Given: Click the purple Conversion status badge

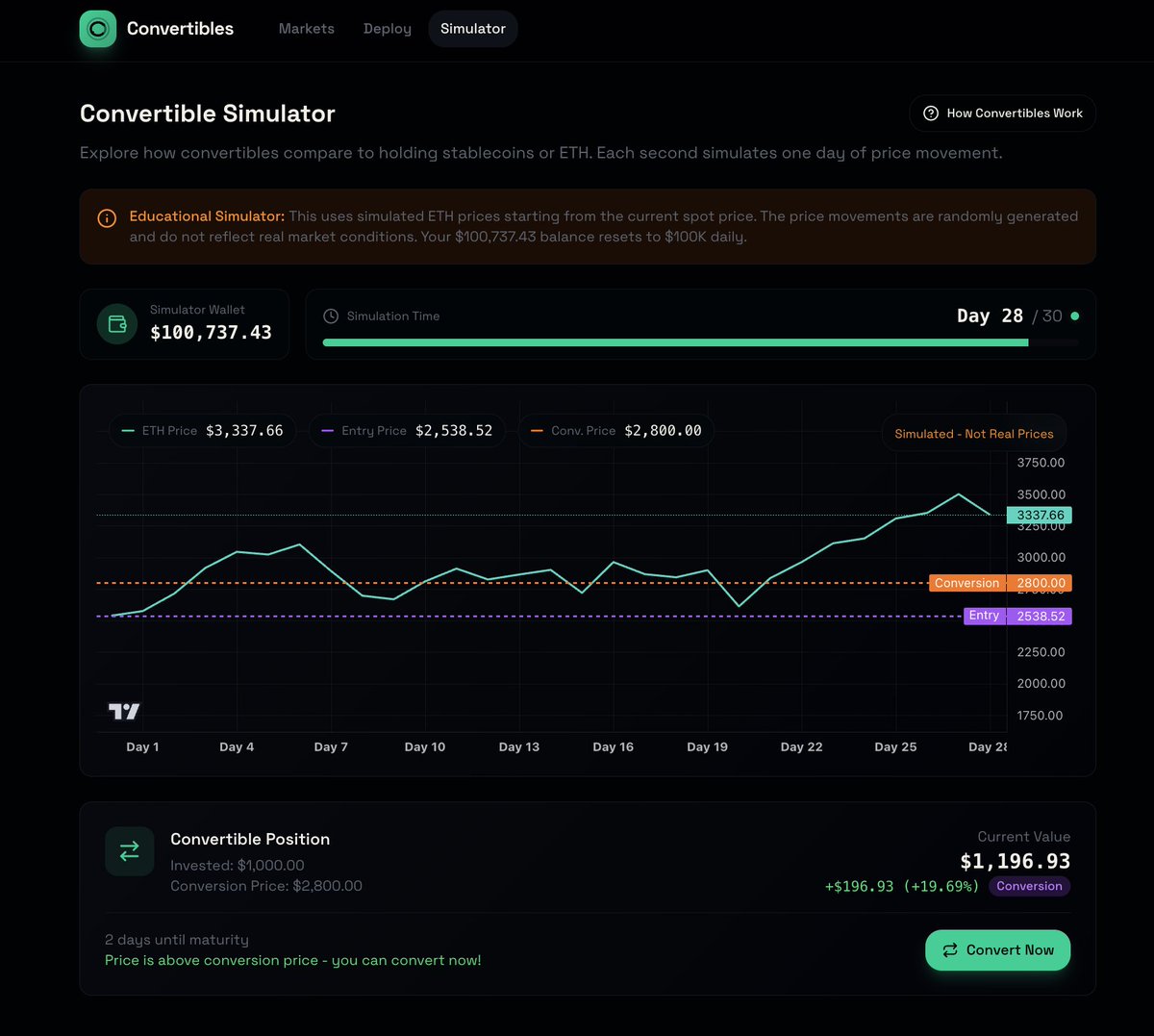Looking at the screenshot, I should pos(1029,886).
